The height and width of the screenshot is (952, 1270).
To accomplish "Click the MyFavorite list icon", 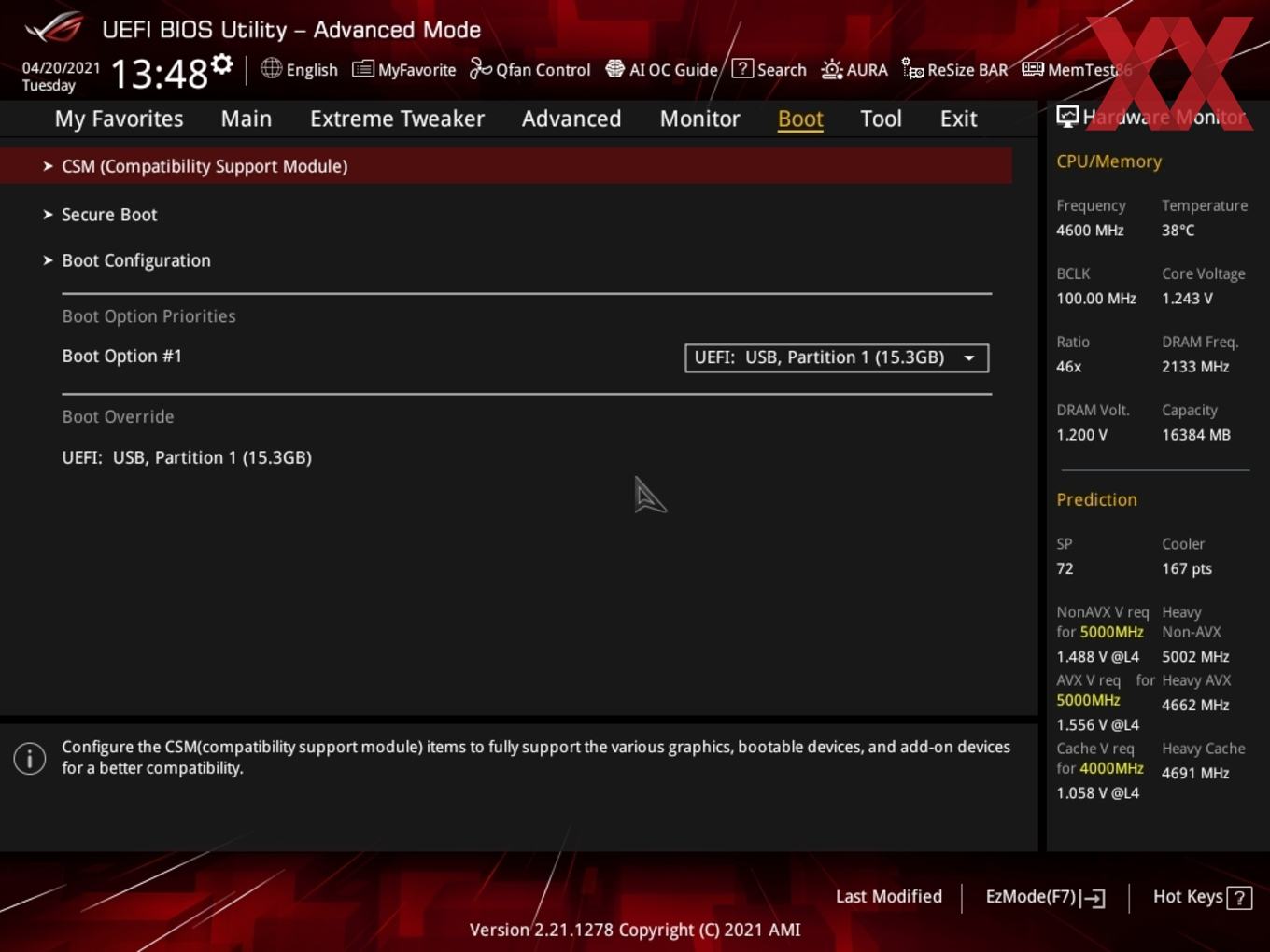I will coord(362,69).
